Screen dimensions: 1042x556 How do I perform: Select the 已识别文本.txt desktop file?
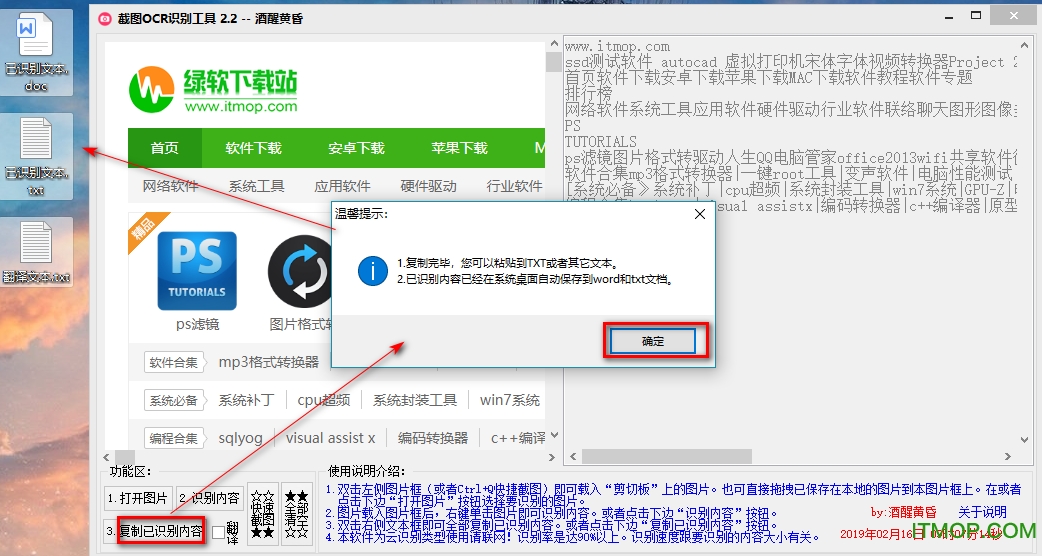(x=36, y=156)
